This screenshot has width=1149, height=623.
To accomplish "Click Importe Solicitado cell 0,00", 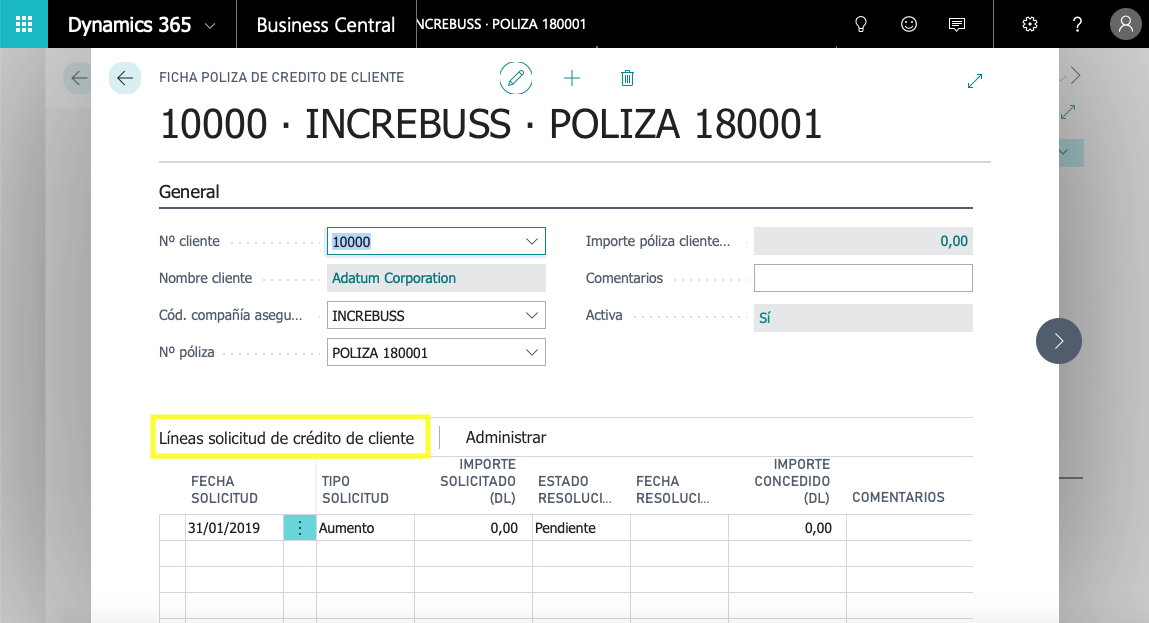I will tap(473, 528).
